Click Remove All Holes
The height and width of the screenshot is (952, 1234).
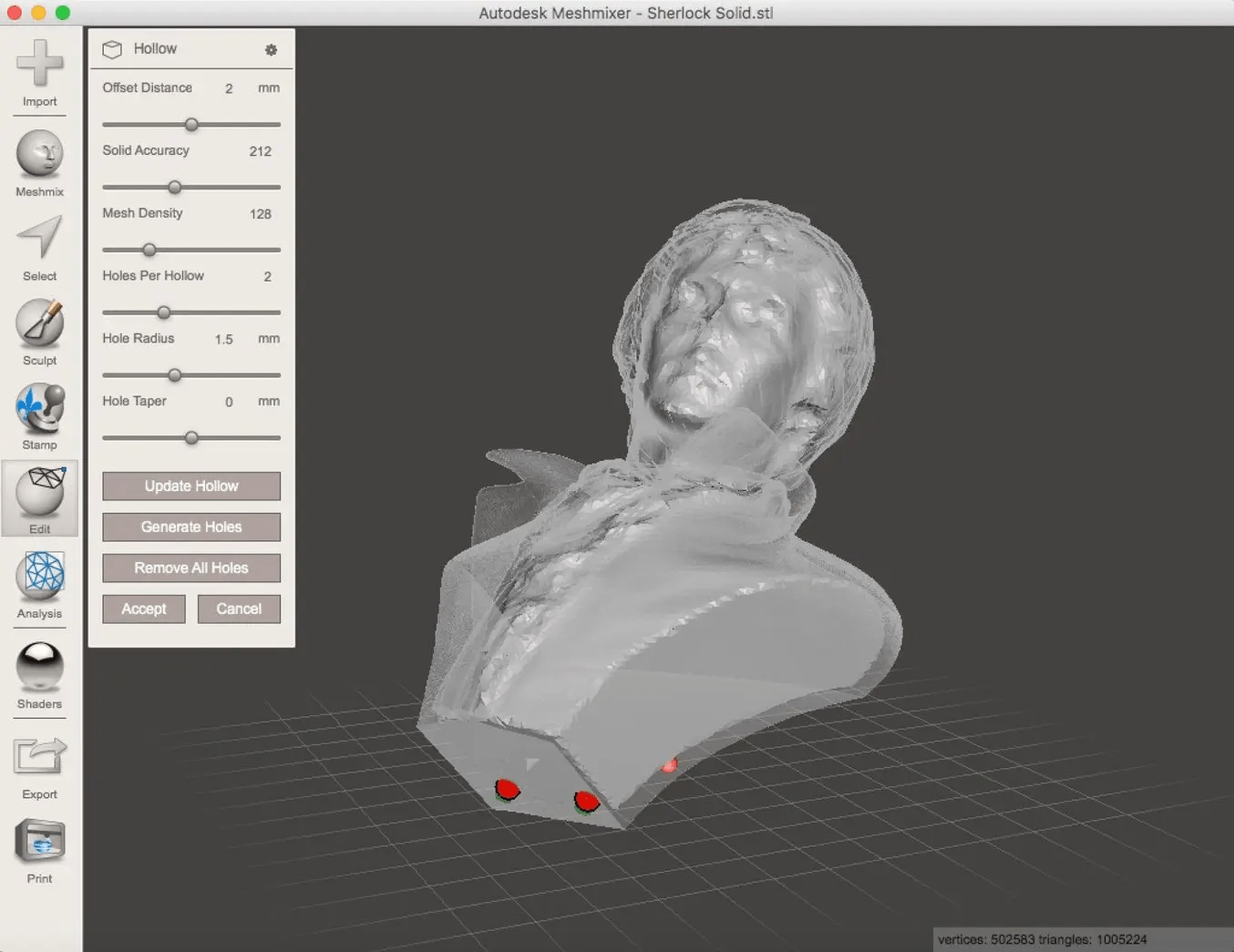point(190,568)
